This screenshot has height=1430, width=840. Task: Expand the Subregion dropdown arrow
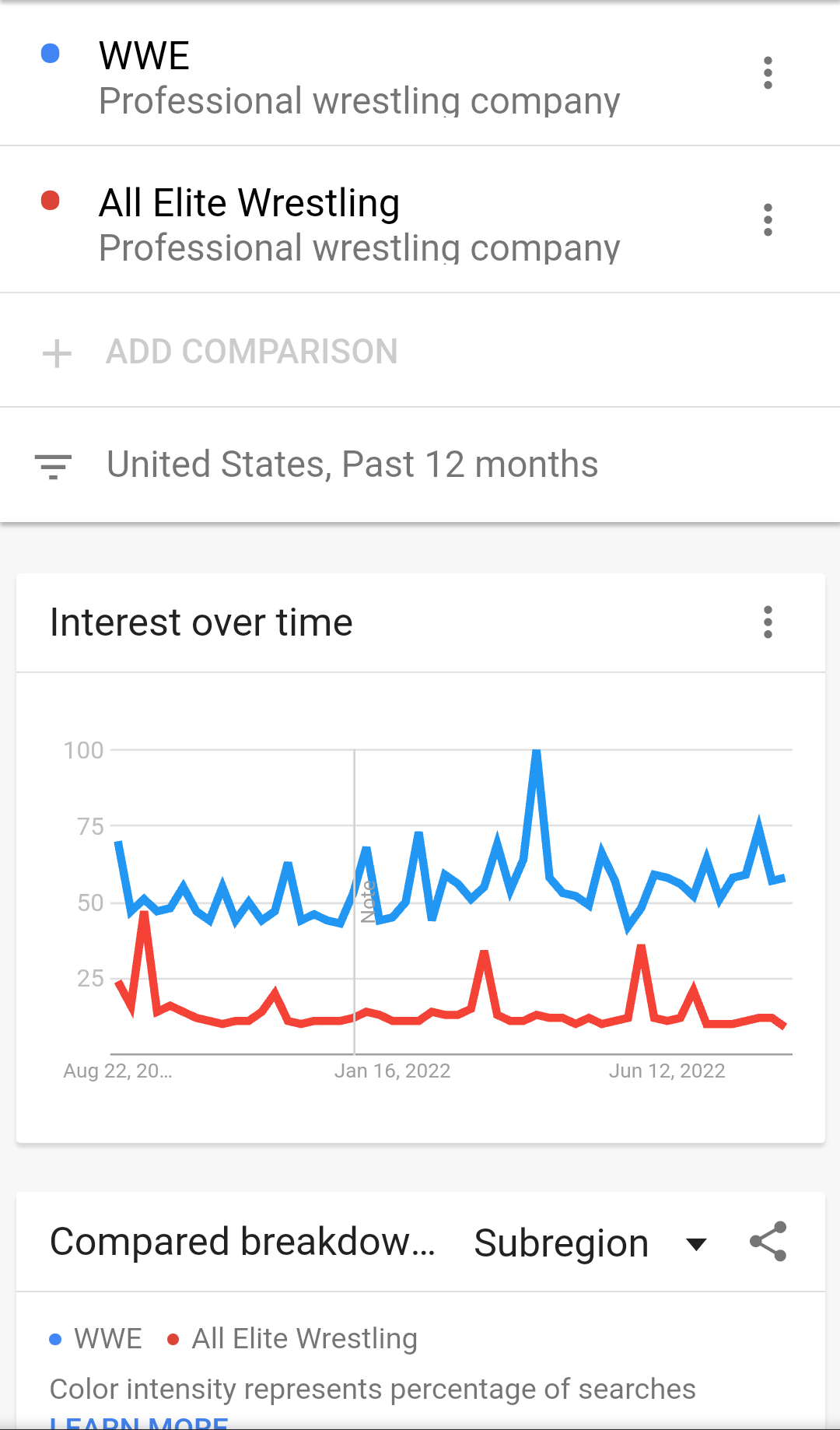pos(696,1243)
